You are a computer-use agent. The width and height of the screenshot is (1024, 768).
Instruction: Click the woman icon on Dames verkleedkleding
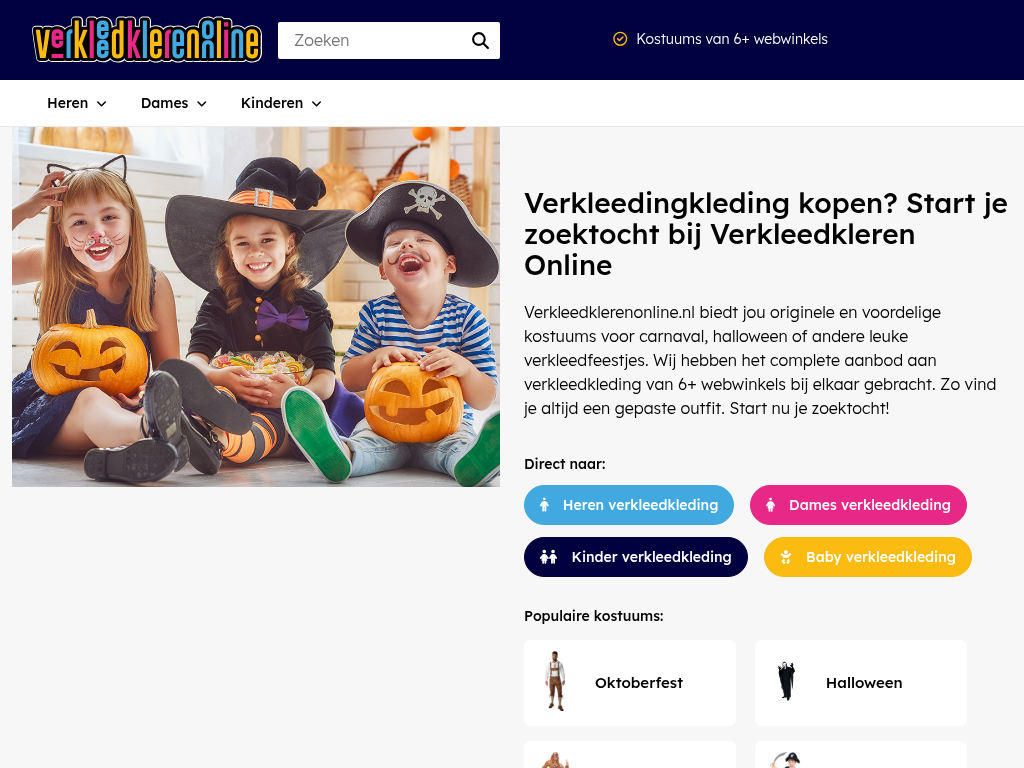coord(771,505)
